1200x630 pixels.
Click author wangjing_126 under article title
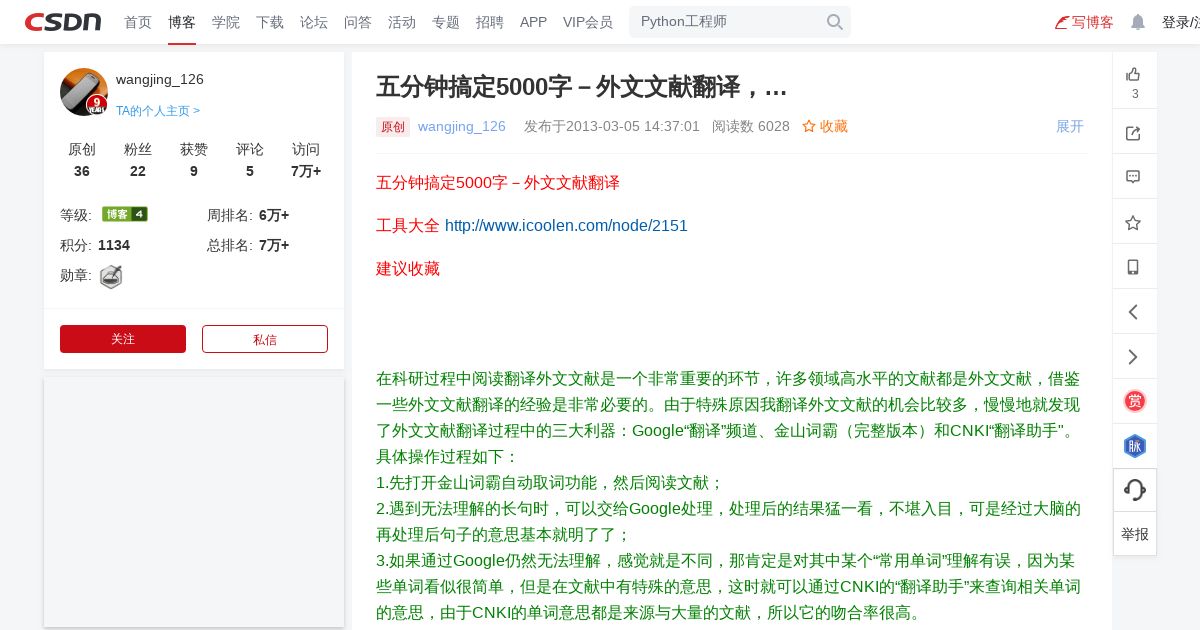462,126
